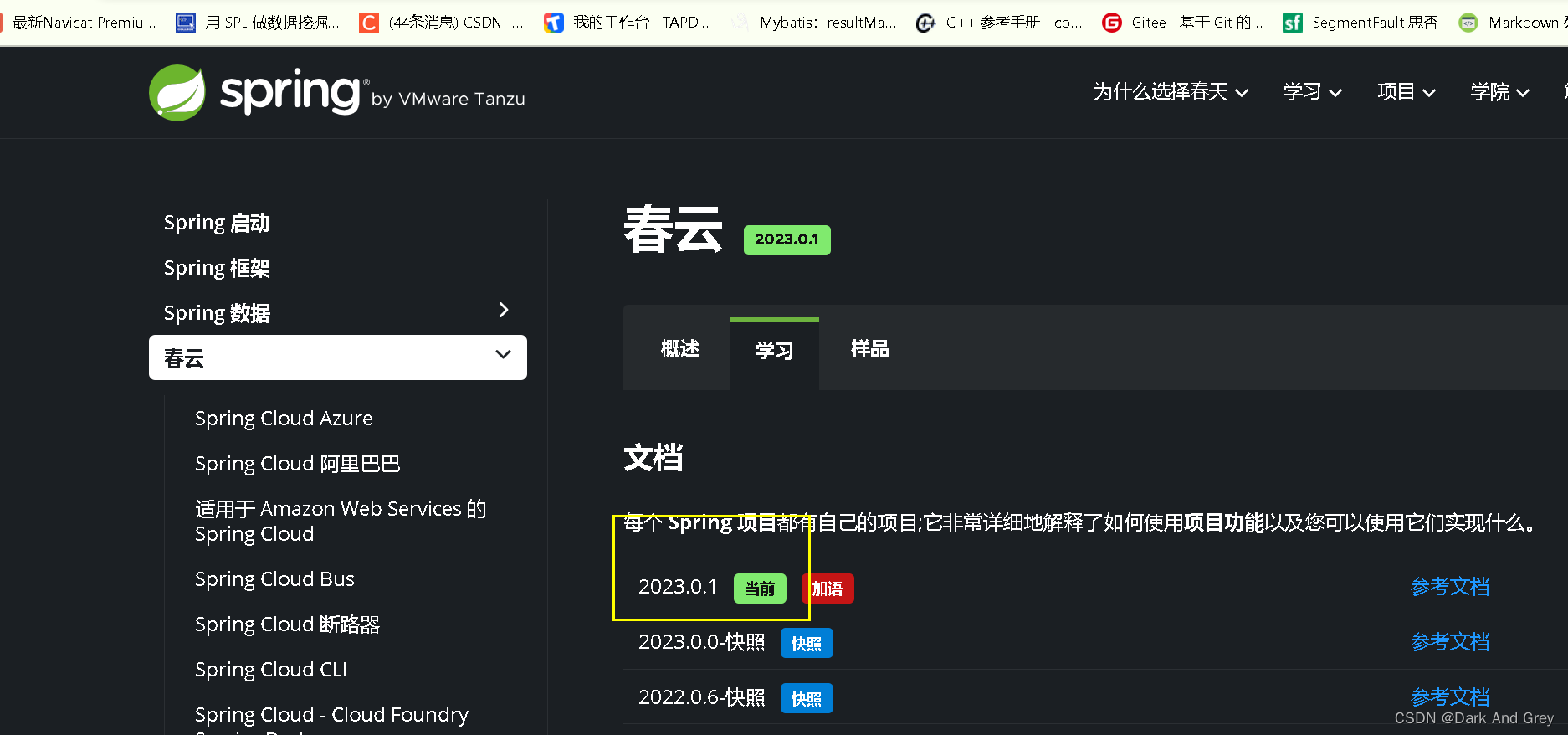Open 参考文档 for version 2023.0.1
The height and width of the screenshot is (735, 1568).
coord(1450,587)
